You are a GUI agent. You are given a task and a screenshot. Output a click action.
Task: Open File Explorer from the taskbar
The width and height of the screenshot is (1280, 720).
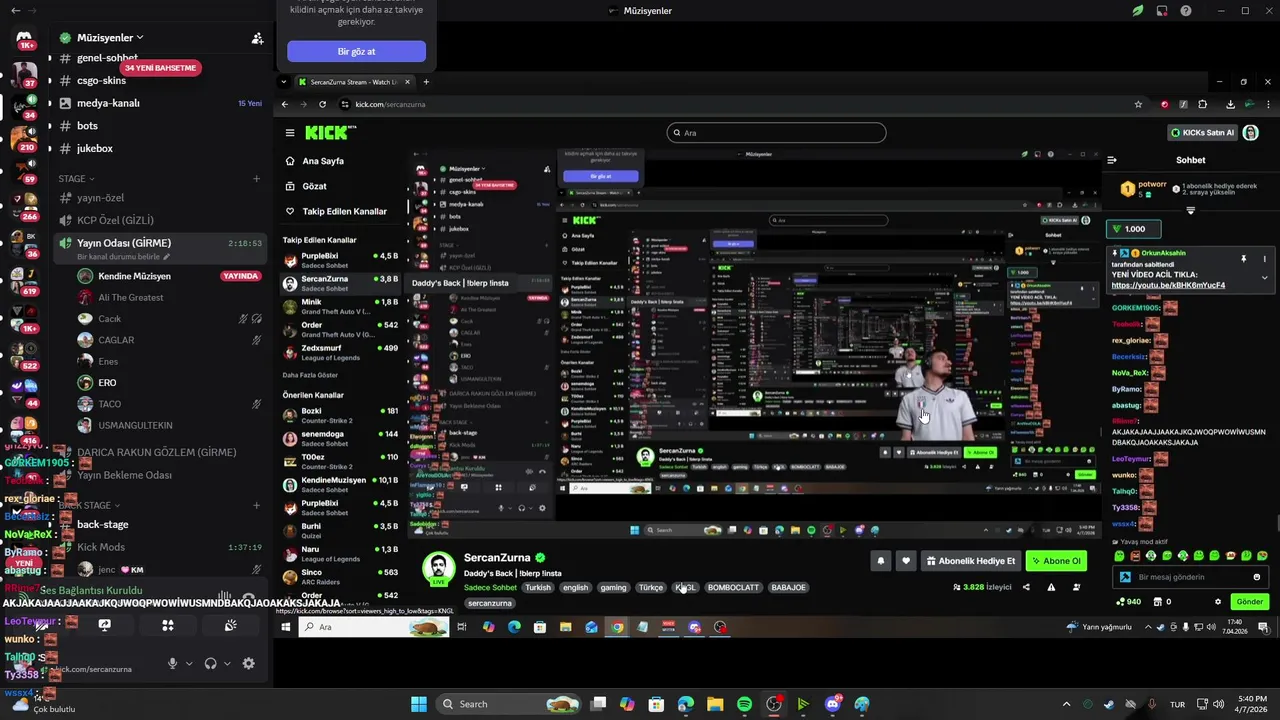715,704
